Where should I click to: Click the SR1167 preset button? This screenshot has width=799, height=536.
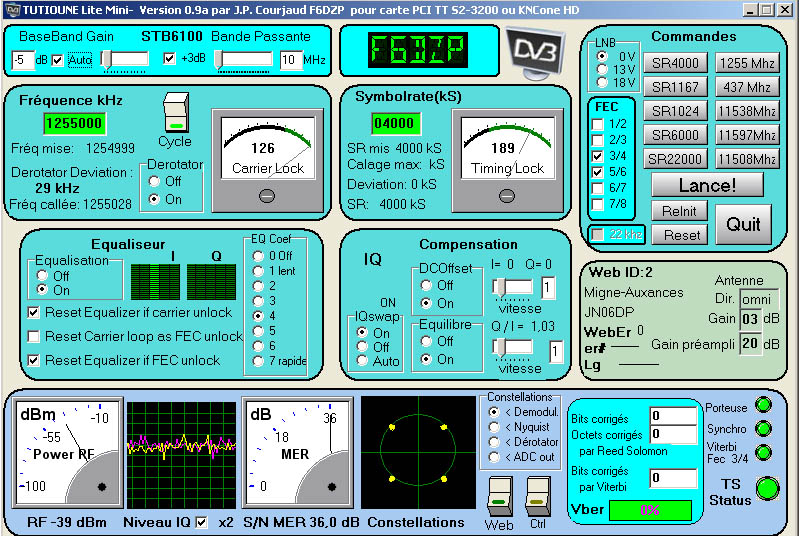pos(675,87)
